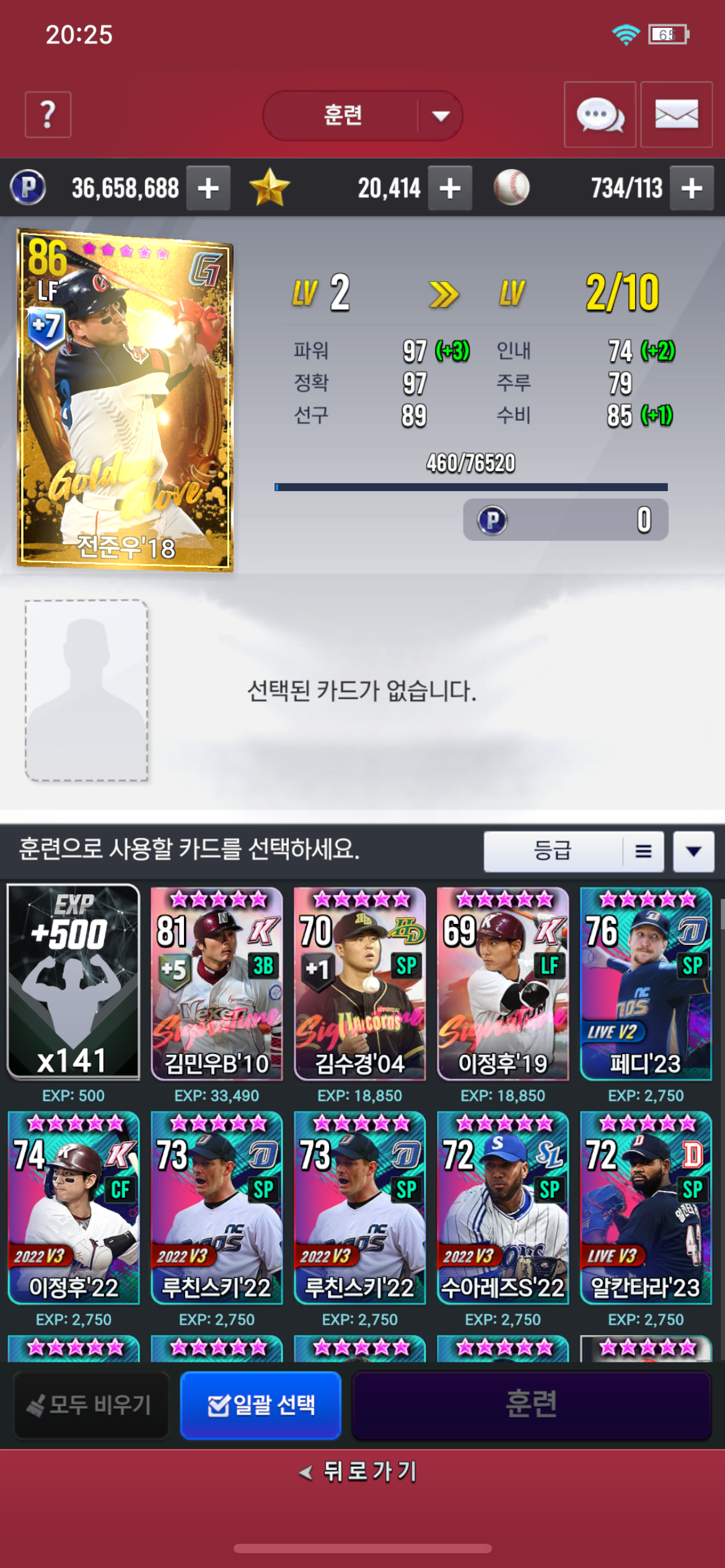Screen dimensions: 725x1568
Task: Open the chat speech bubble icon
Action: click(600, 115)
